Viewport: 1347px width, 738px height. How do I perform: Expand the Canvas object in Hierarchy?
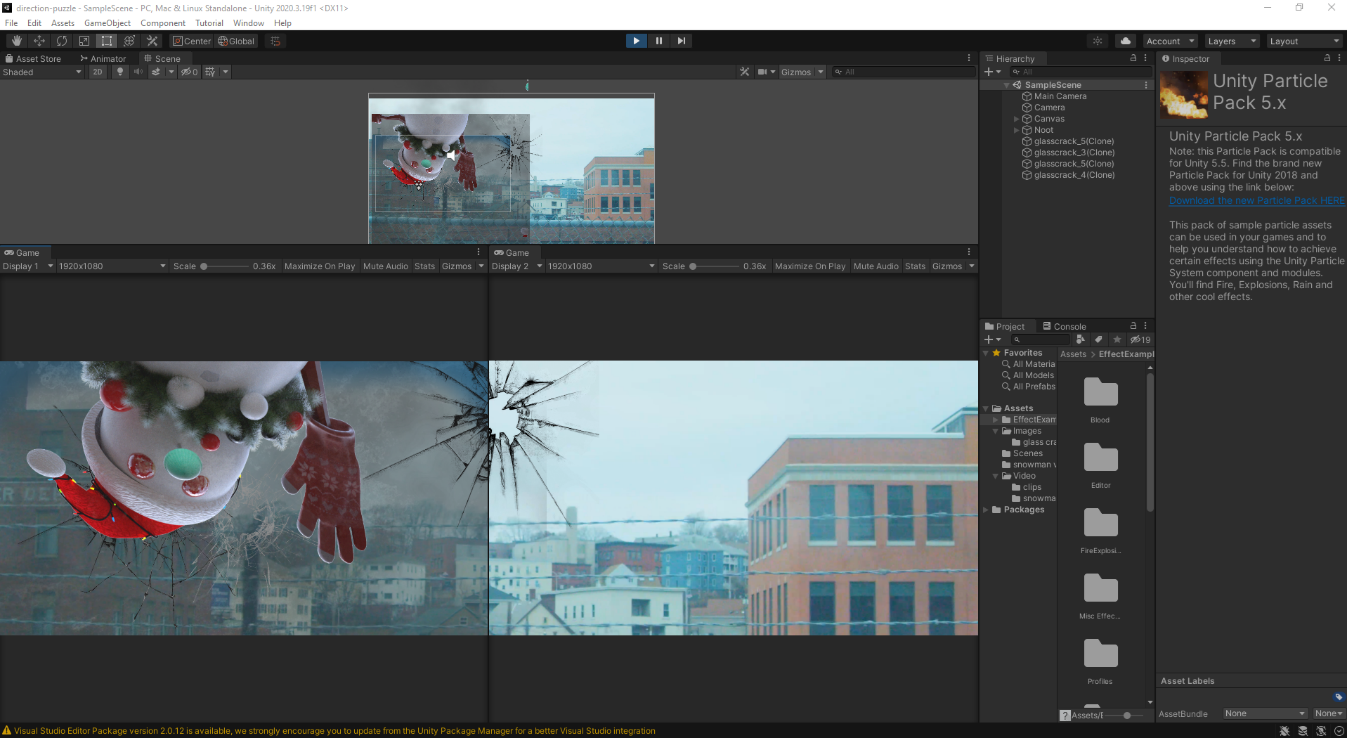pos(1017,119)
